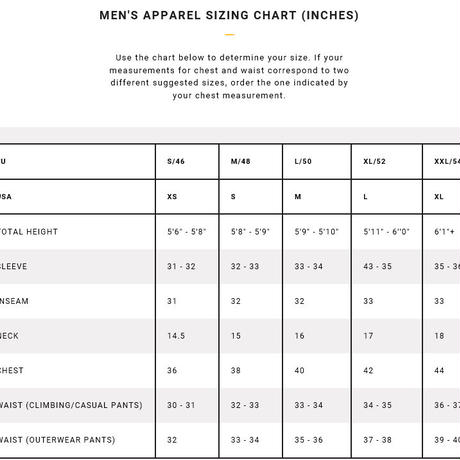Select the M/48 column header
The image size is (460, 460).
pos(241,161)
